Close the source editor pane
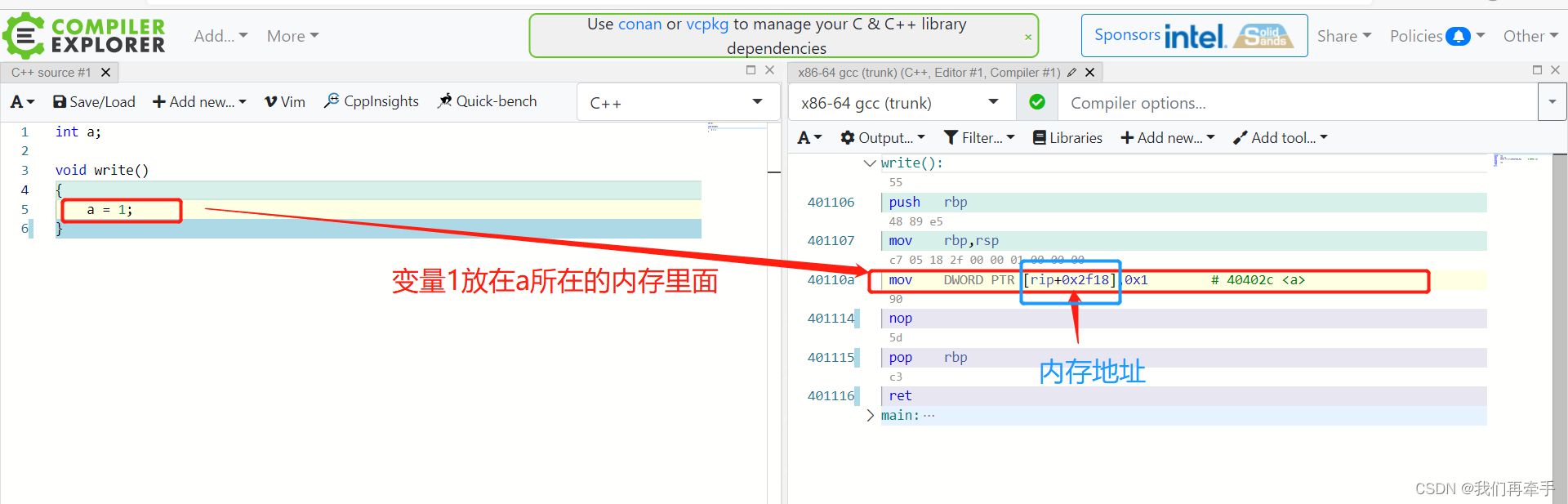1568x504 pixels. point(769,70)
